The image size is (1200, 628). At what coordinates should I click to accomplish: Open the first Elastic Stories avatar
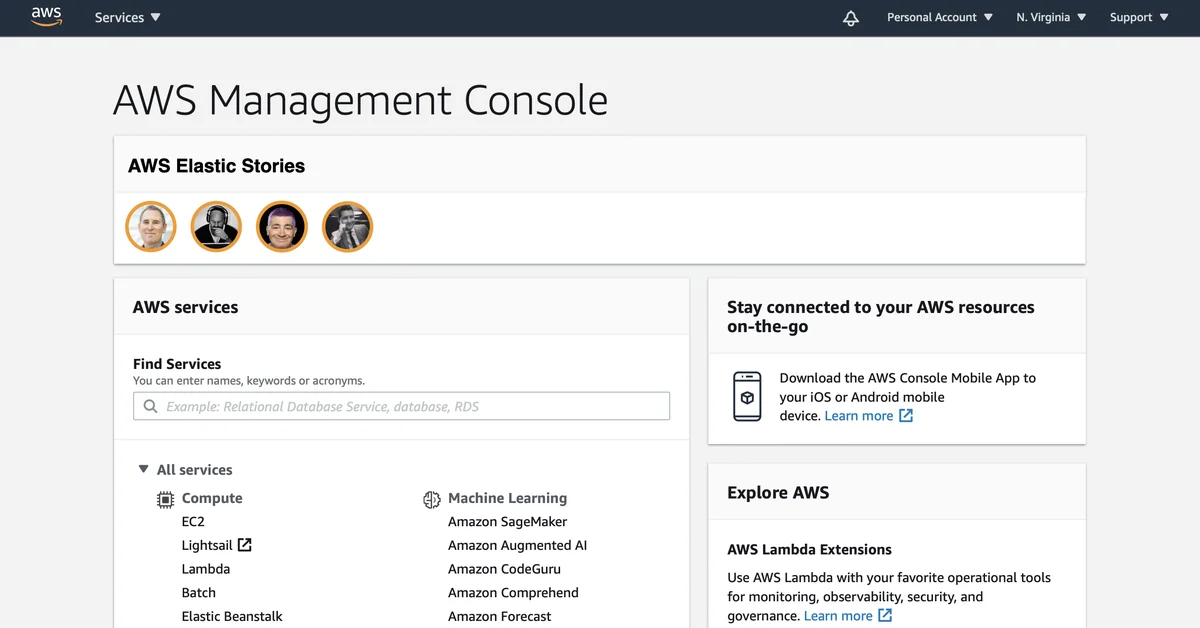click(151, 227)
